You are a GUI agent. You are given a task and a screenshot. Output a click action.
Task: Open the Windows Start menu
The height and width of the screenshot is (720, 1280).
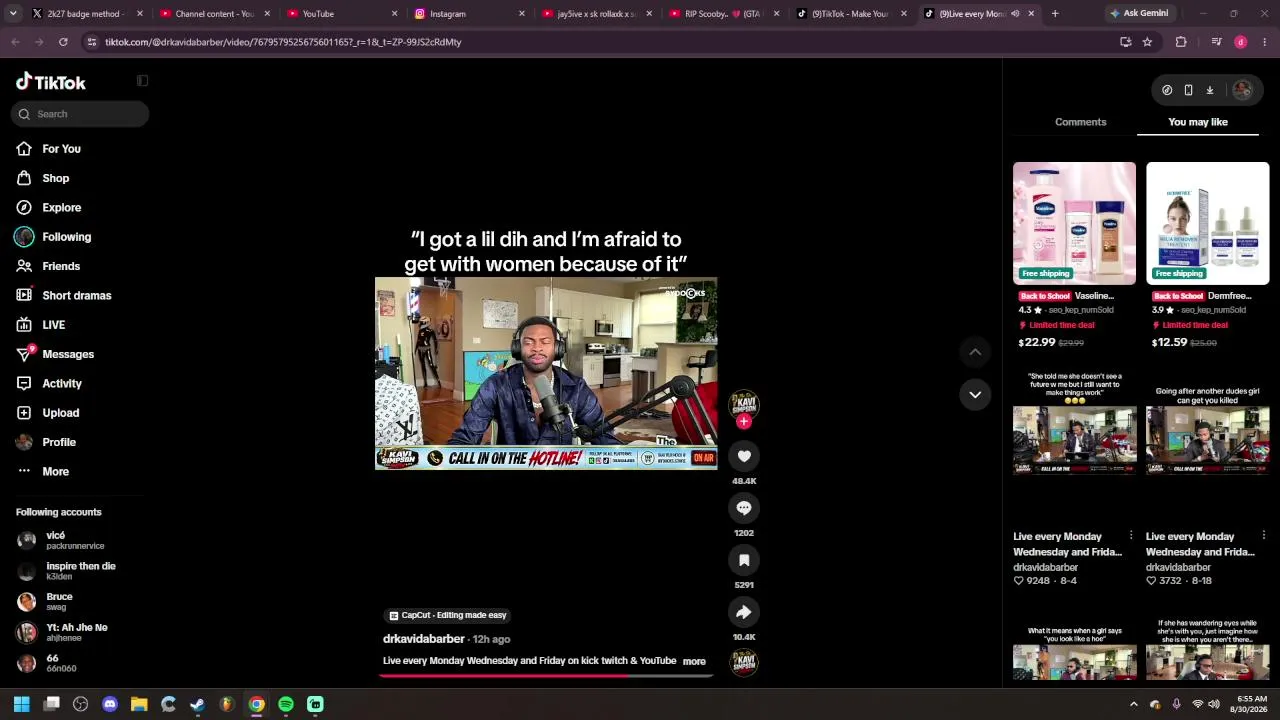pos(22,704)
